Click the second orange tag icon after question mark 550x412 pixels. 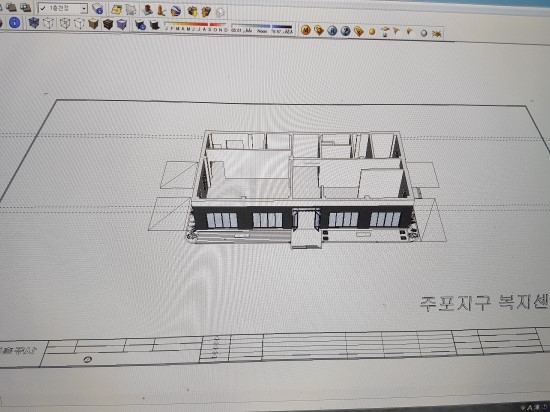tap(358, 32)
